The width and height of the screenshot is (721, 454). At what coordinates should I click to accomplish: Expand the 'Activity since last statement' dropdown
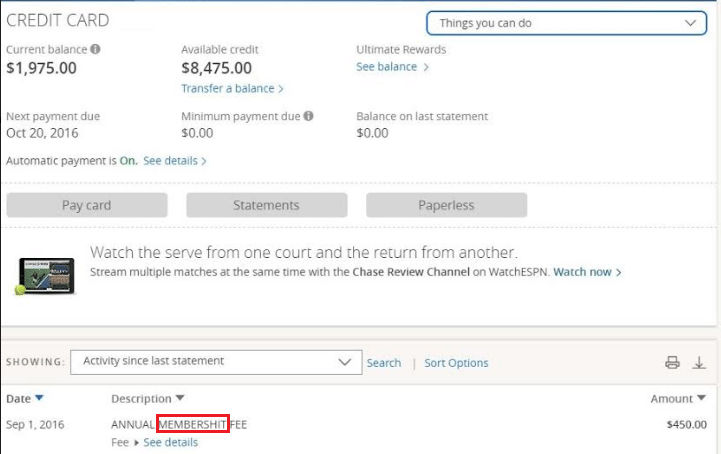pos(216,362)
